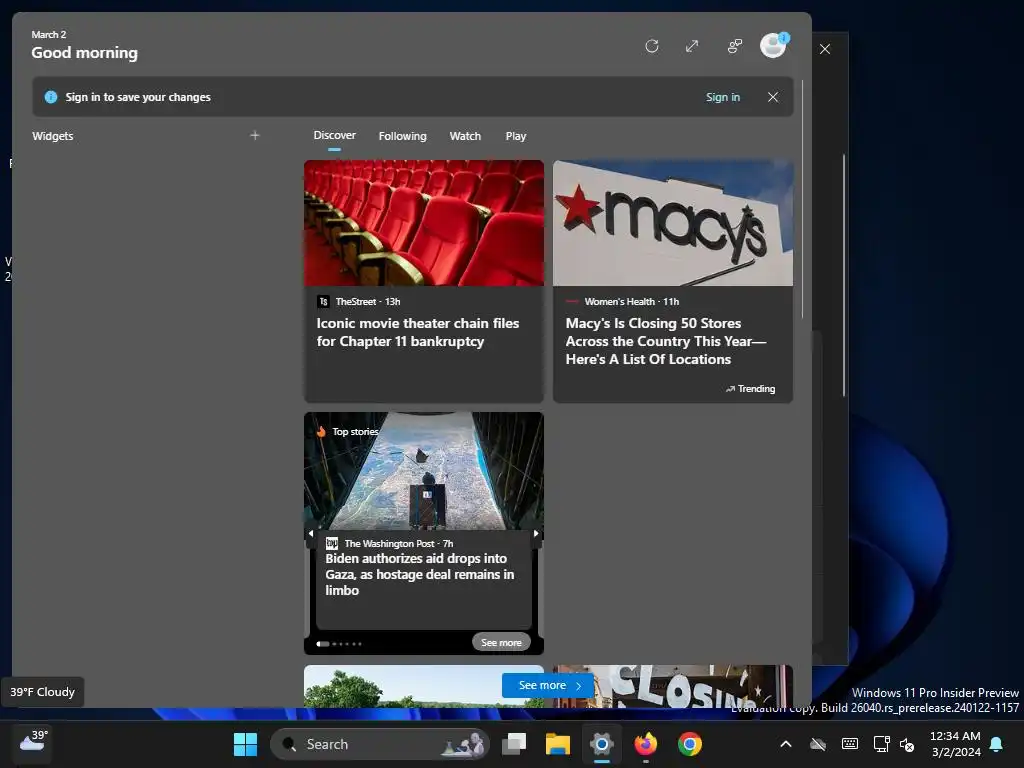
Task: Dismiss the sign-in banner
Action: [773, 97]
